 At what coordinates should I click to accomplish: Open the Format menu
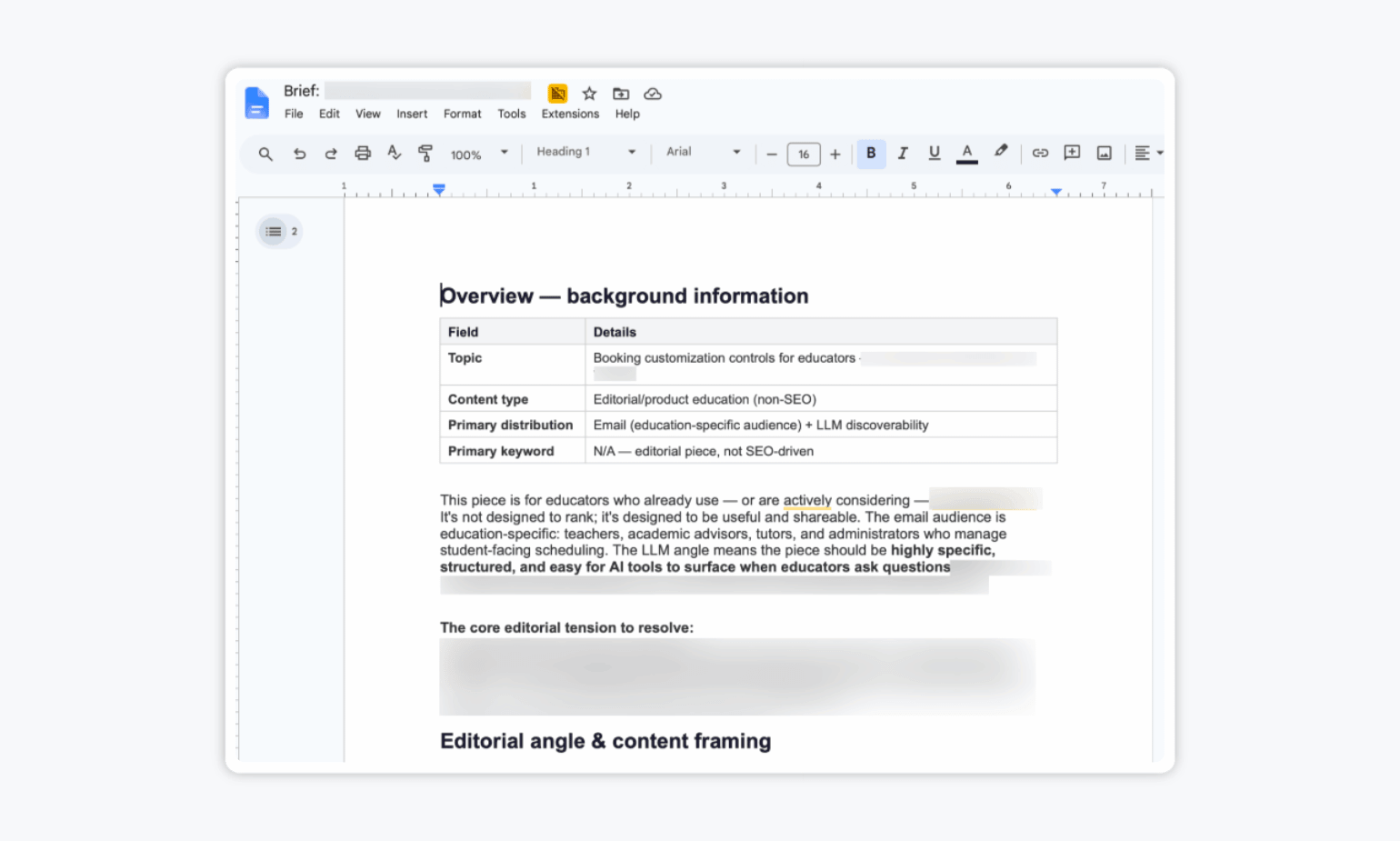(463, 114)
